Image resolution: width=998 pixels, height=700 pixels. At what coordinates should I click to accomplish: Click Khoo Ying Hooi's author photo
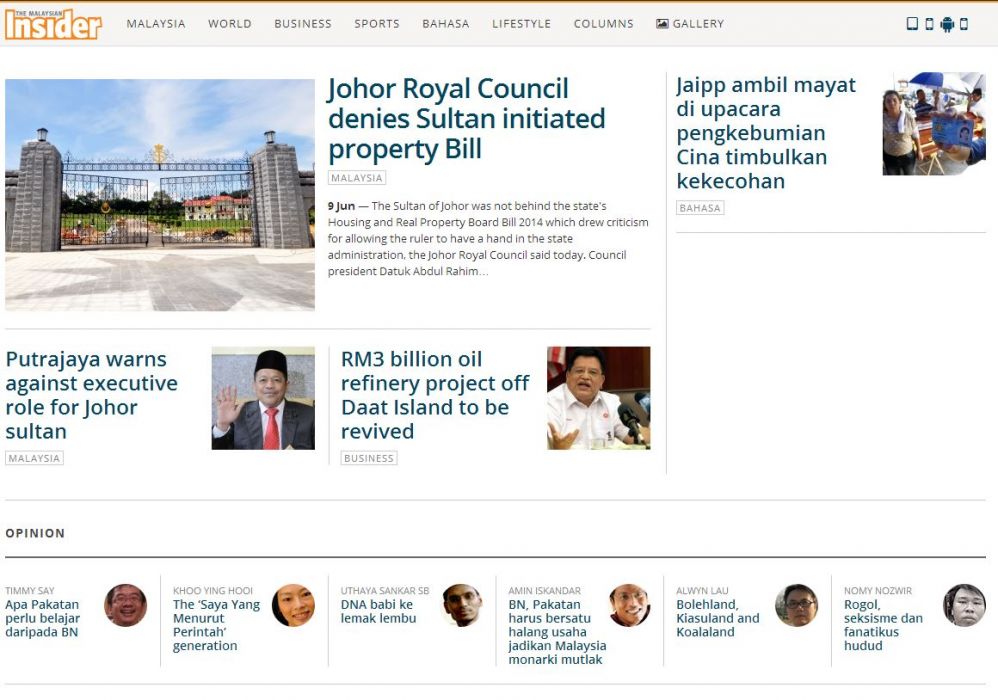[x=293, y=605]
